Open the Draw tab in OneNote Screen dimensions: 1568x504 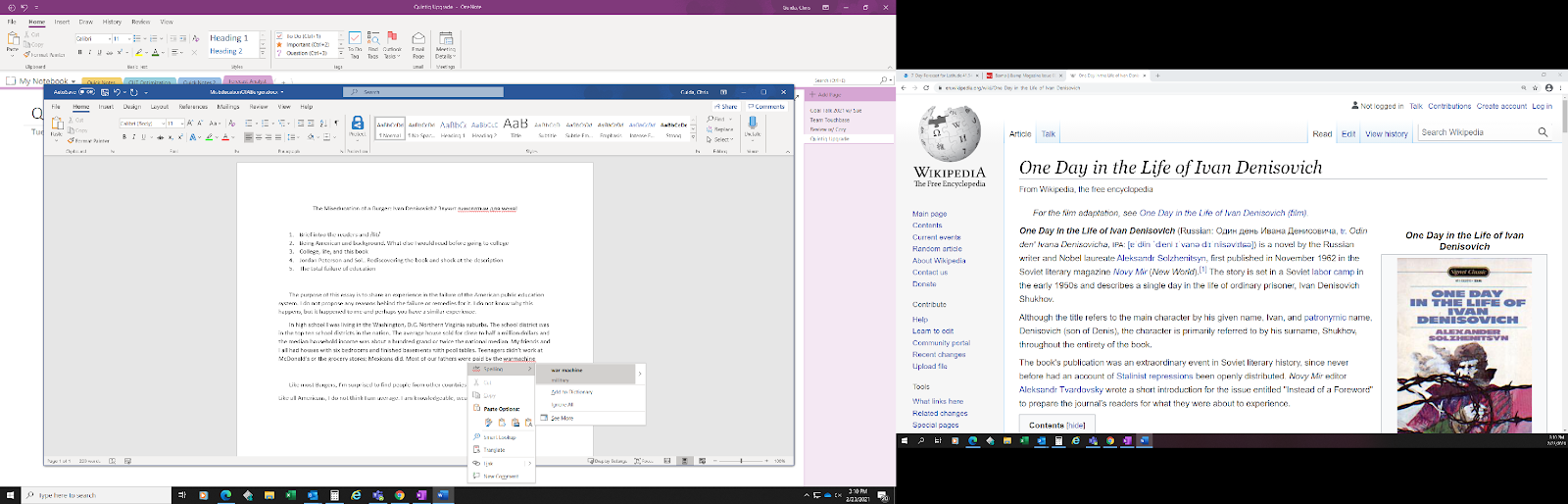point(86,22)
